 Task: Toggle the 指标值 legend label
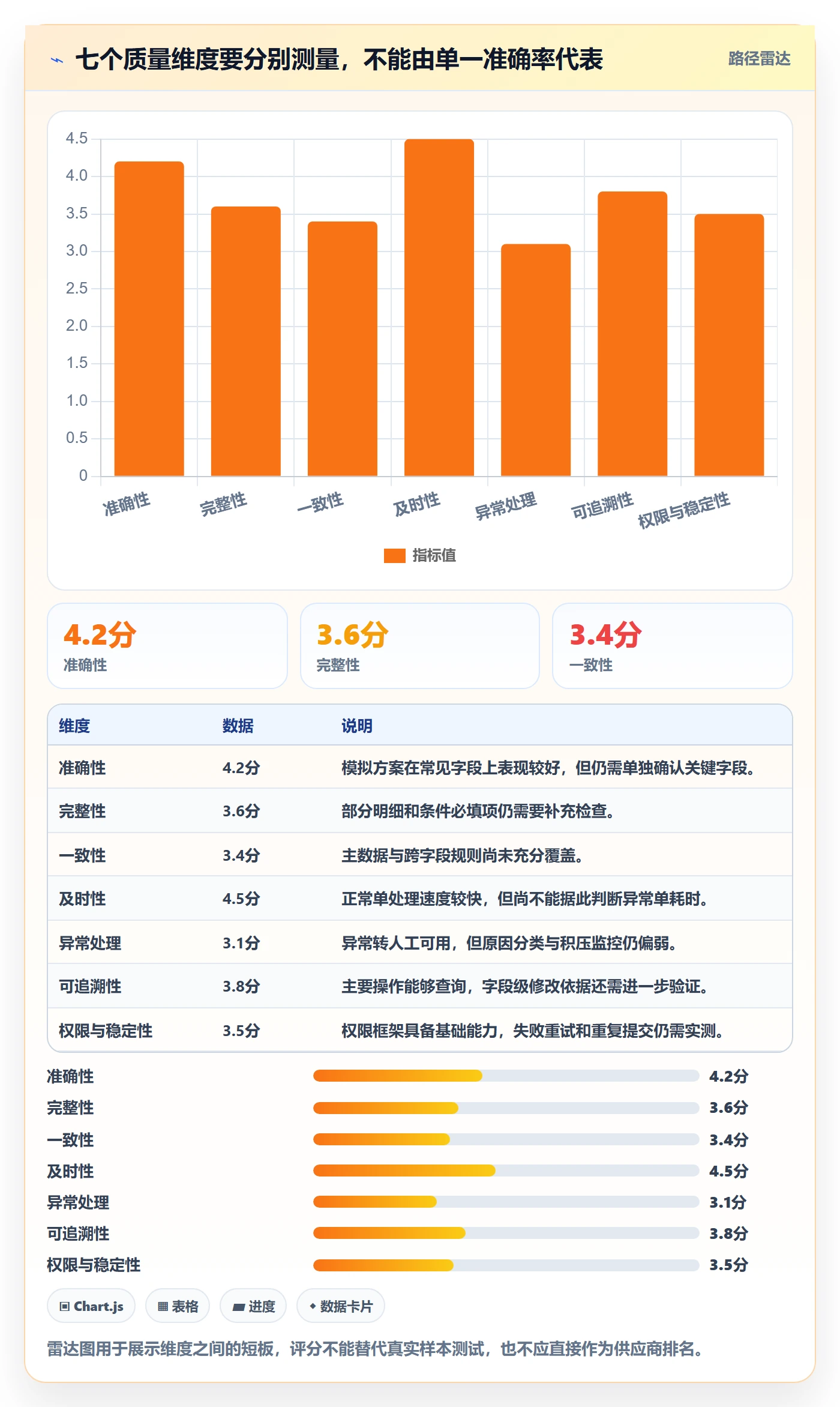point(434,555)
